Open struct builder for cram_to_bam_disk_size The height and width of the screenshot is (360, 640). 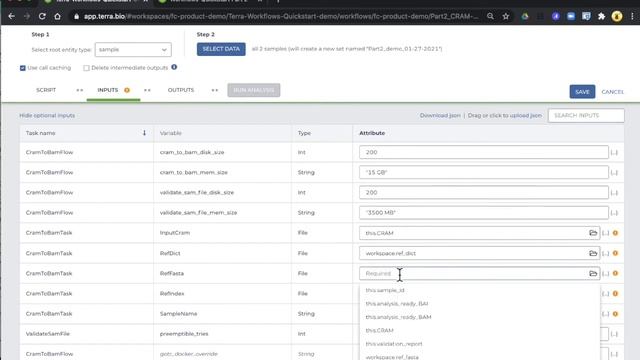[x=614, y=152]
